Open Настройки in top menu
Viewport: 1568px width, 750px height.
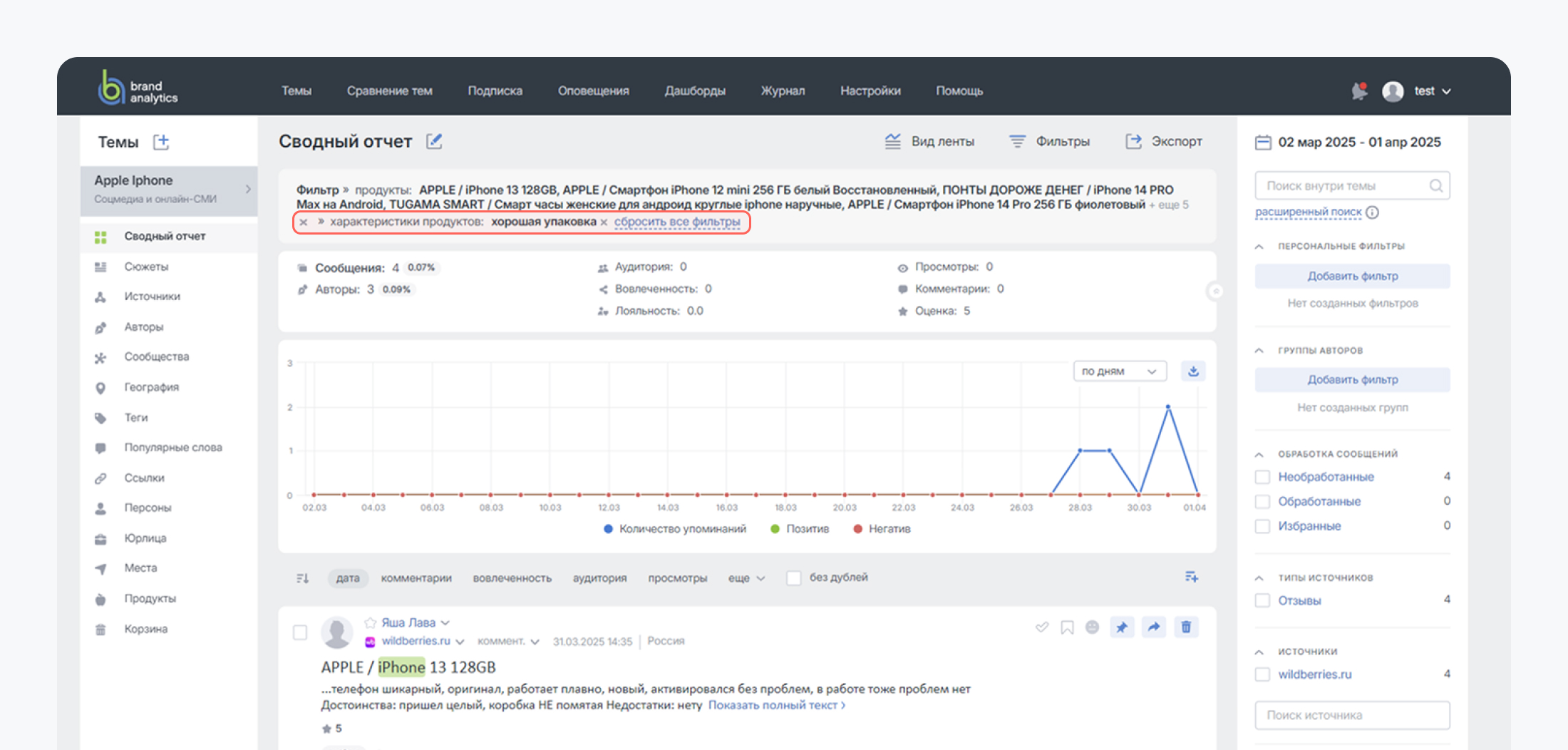coord(870,91)
